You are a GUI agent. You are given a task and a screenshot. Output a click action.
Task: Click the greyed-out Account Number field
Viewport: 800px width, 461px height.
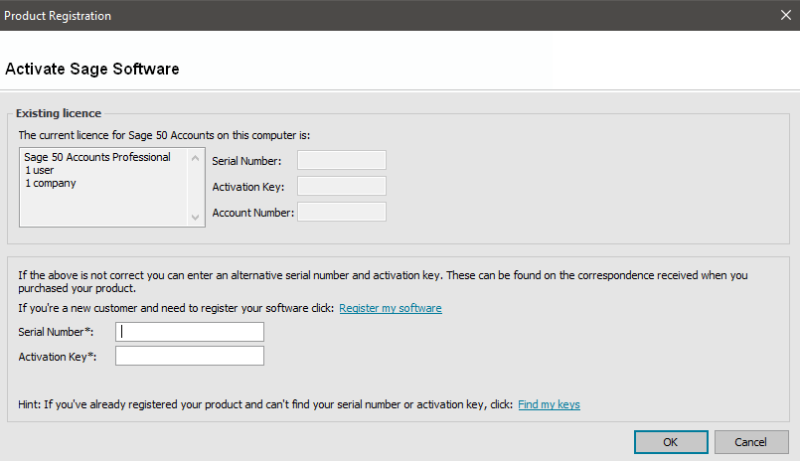coord(342,211)
